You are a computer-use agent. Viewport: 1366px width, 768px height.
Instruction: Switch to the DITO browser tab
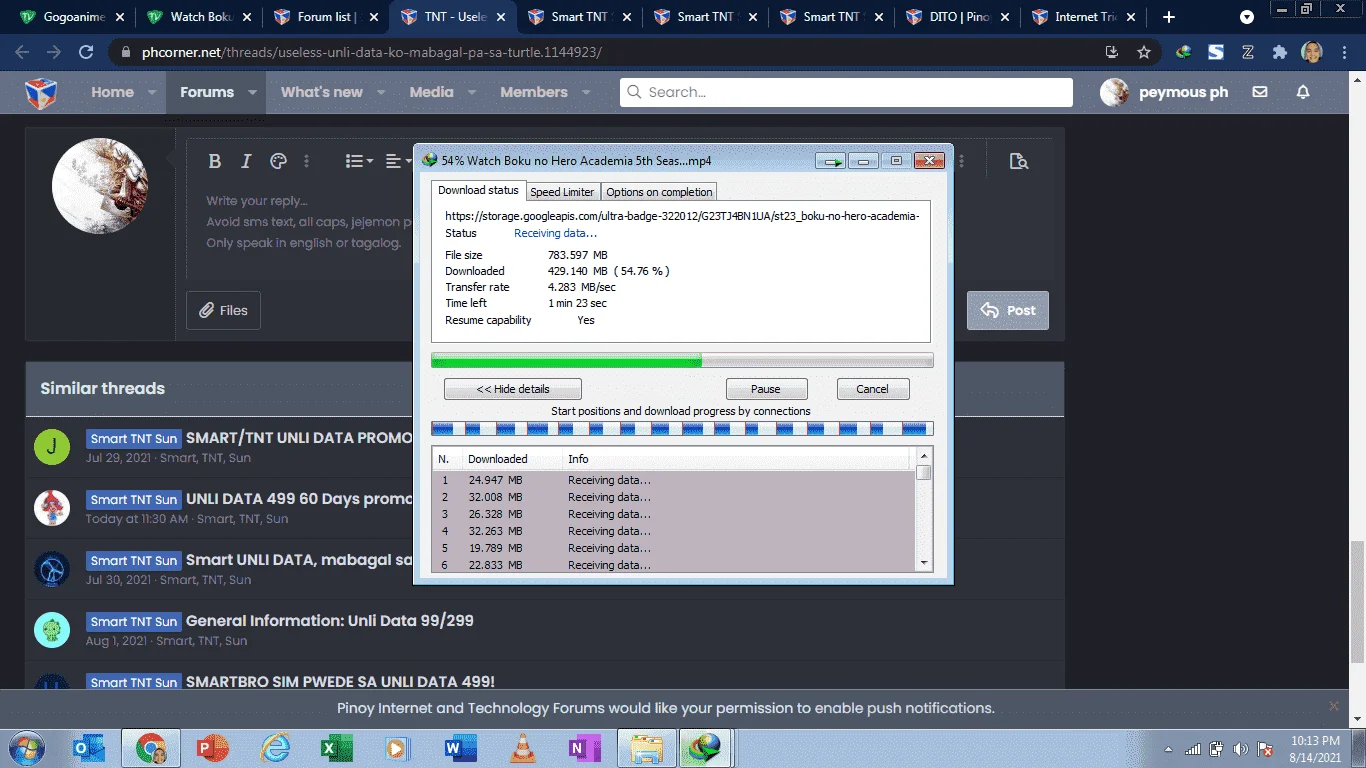coord(959,17)
